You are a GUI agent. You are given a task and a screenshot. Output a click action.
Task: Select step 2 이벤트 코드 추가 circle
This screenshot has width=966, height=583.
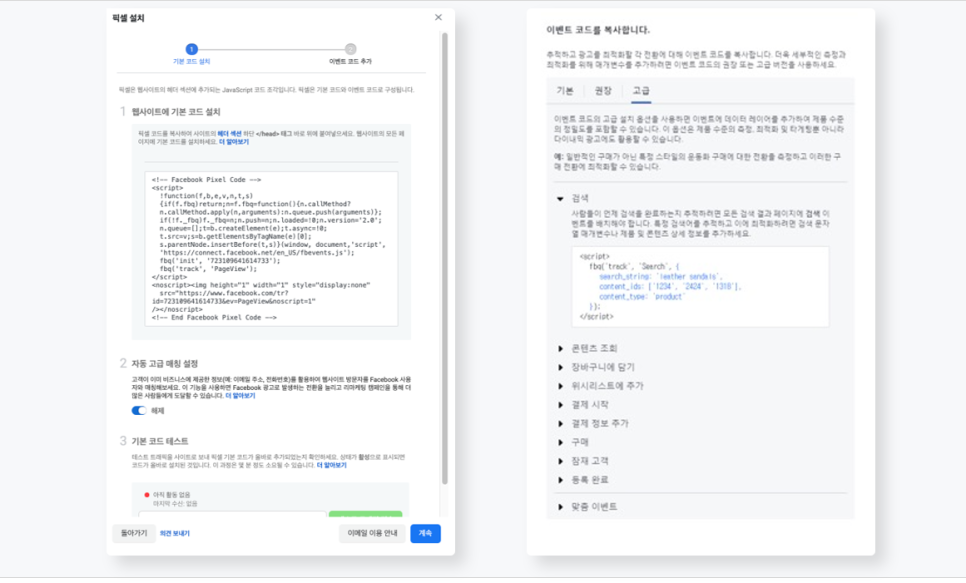tap(350, 49)
